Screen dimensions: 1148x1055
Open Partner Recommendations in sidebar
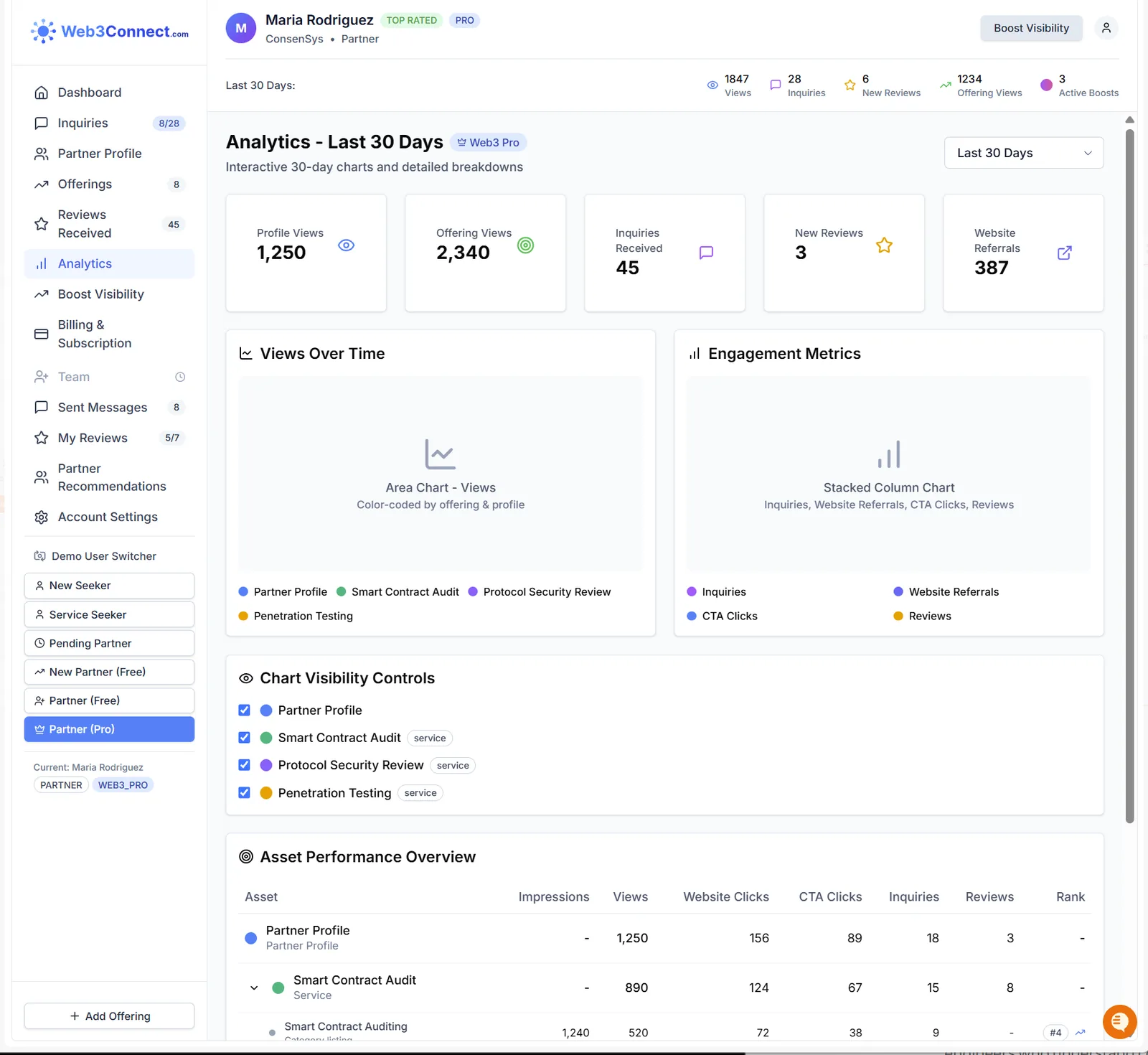(109, 477)
